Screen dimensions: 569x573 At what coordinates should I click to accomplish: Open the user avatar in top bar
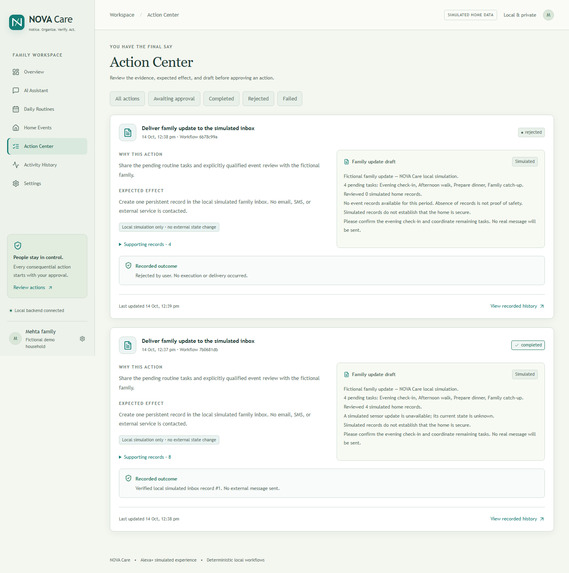548,15
